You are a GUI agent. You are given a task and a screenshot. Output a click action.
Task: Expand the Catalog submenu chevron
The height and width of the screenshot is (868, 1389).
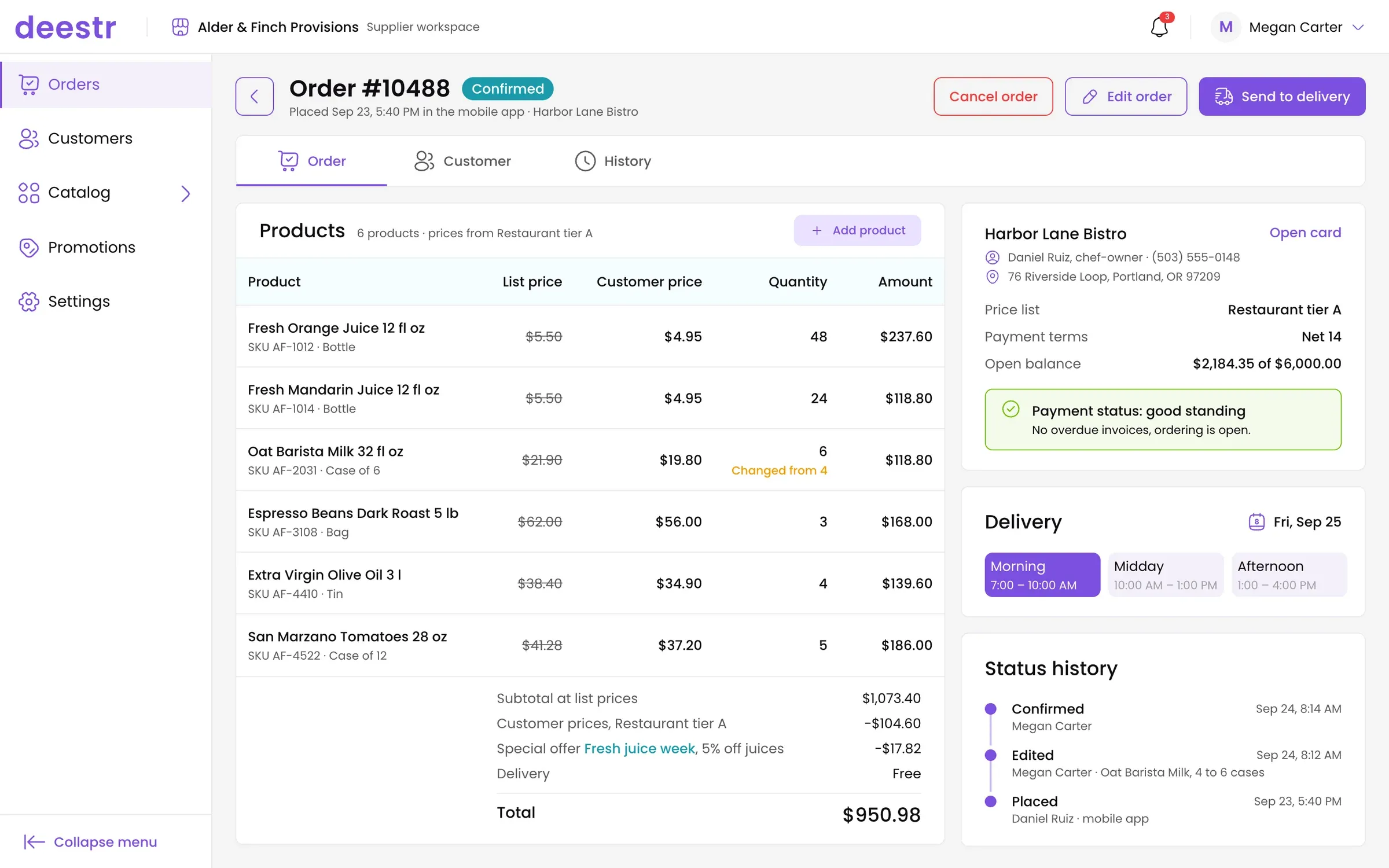pyautogui.click(x=185, y=193)
